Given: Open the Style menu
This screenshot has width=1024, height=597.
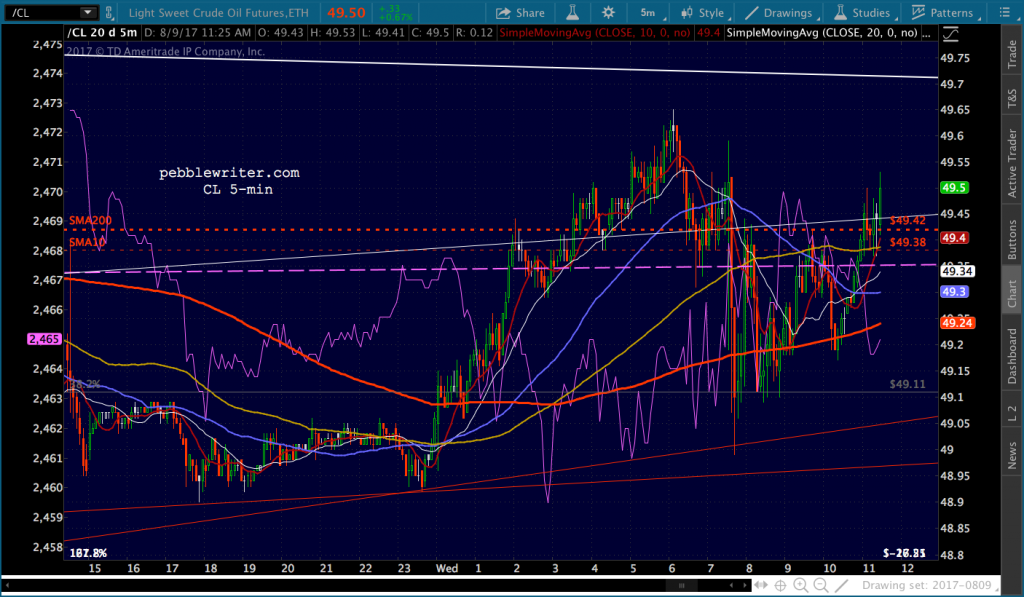Looking at the screenshot, I should pyautogui.click(x=702, y=13).
